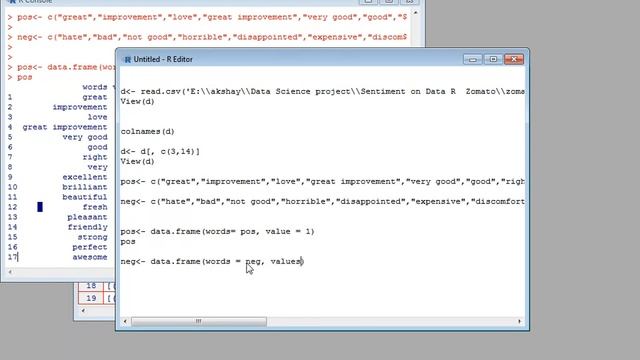Click the 'words' column header in R Console

pyautogui.click(x=95, y=87)
